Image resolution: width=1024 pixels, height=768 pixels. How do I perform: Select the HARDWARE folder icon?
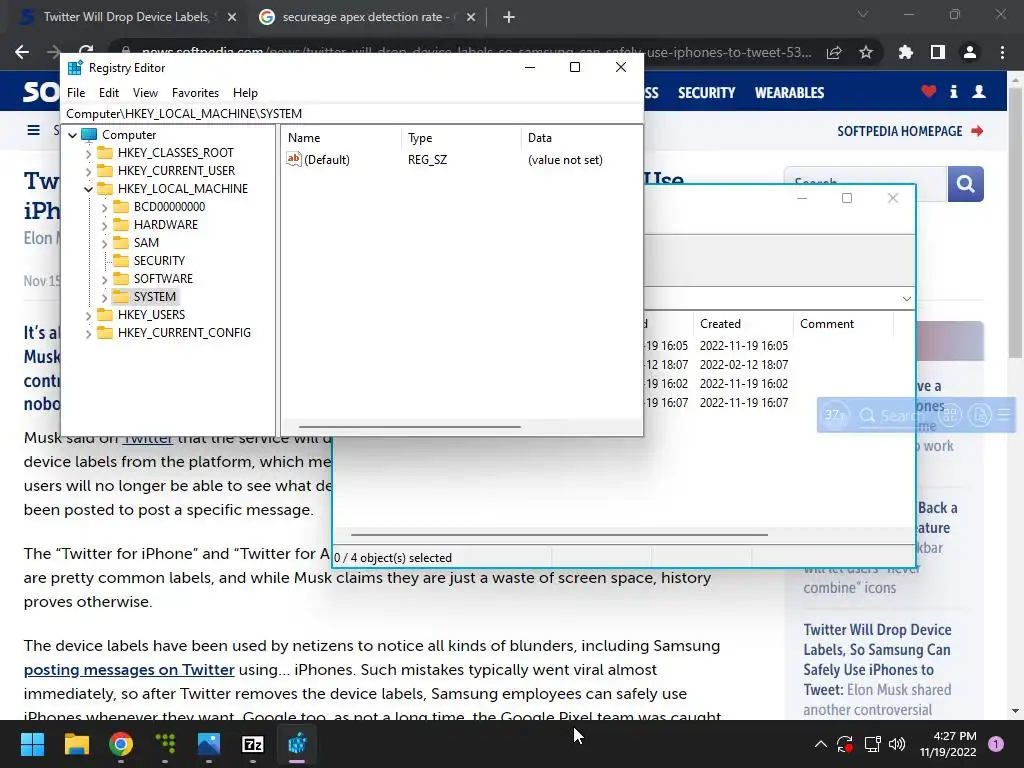121,225
